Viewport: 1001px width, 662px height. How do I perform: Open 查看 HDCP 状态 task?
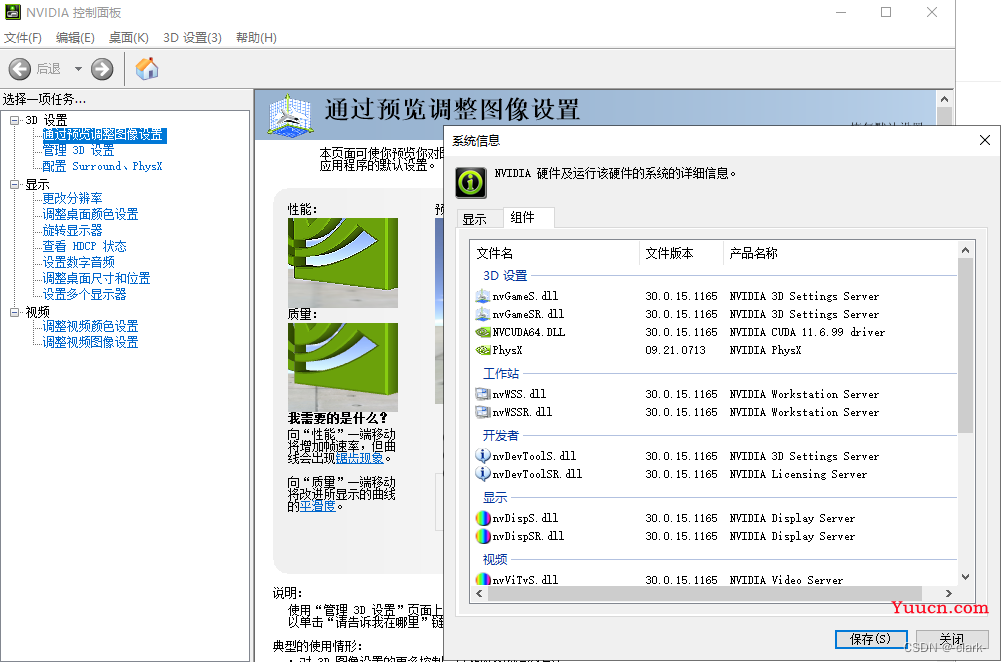click(x=84, y=246)
